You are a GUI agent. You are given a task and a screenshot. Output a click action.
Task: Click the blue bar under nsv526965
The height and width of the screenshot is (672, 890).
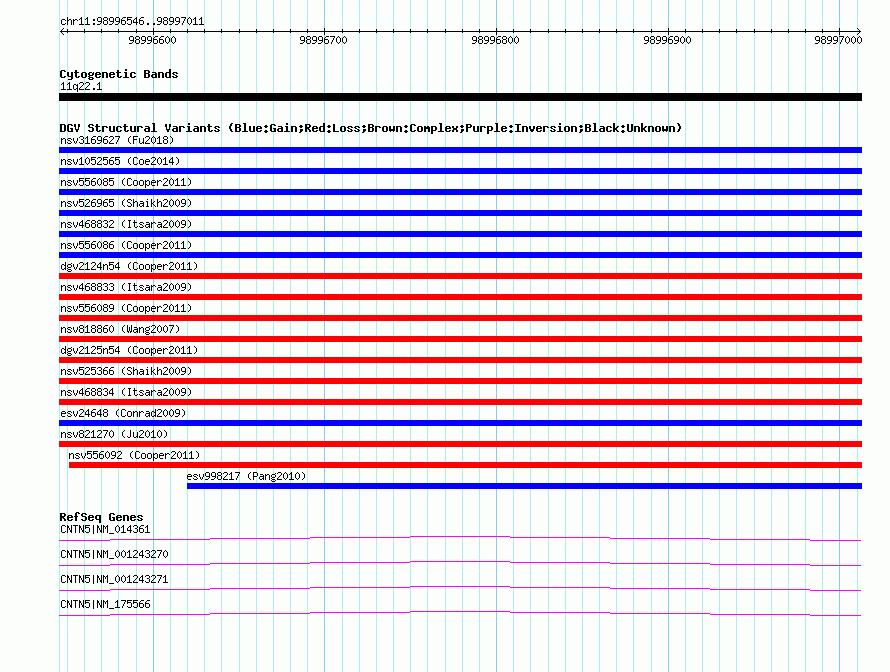tap(460, 213)
